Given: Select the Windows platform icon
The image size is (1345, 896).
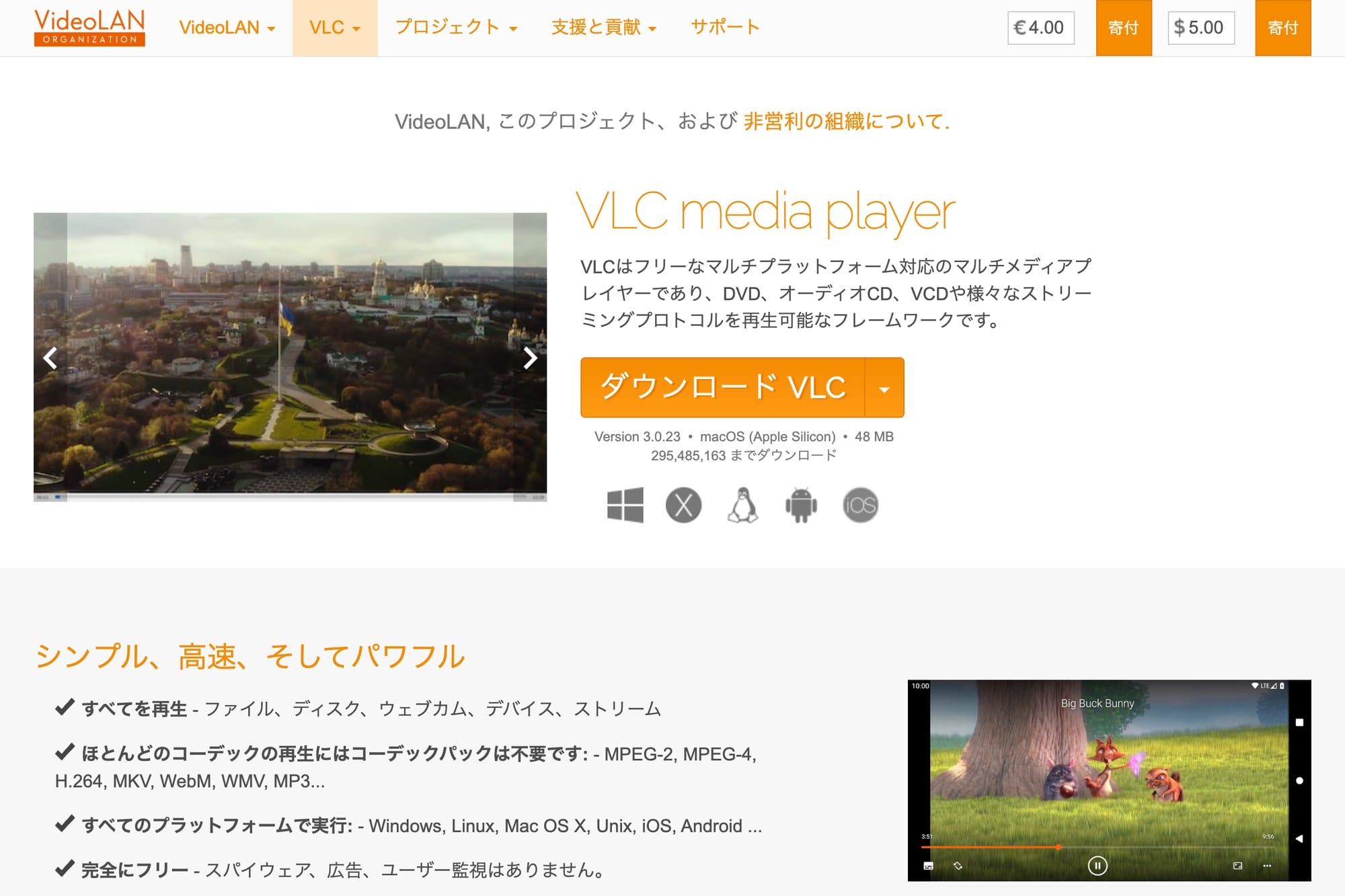Looking at the screenshot, I should tap(625, 505).
